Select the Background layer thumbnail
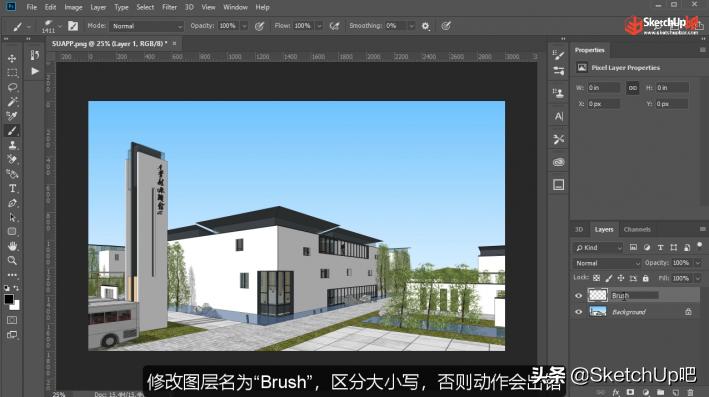The width and height of the screenshot is (709, 397). pos(597,312)
